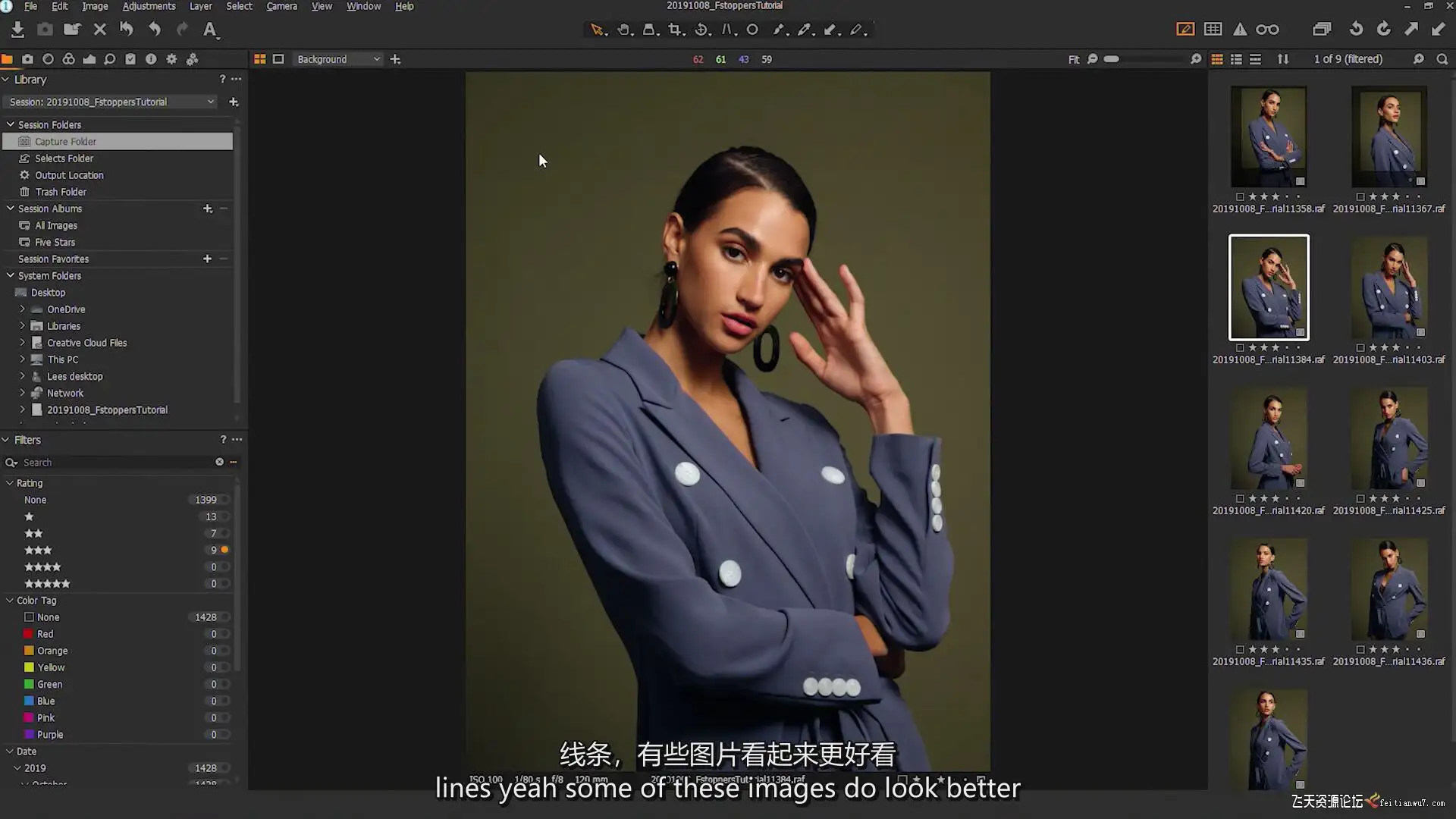This screenshot has height=819, width=1456.
Task: Open the Capture camera tool tab
Action: pos(27,59)
